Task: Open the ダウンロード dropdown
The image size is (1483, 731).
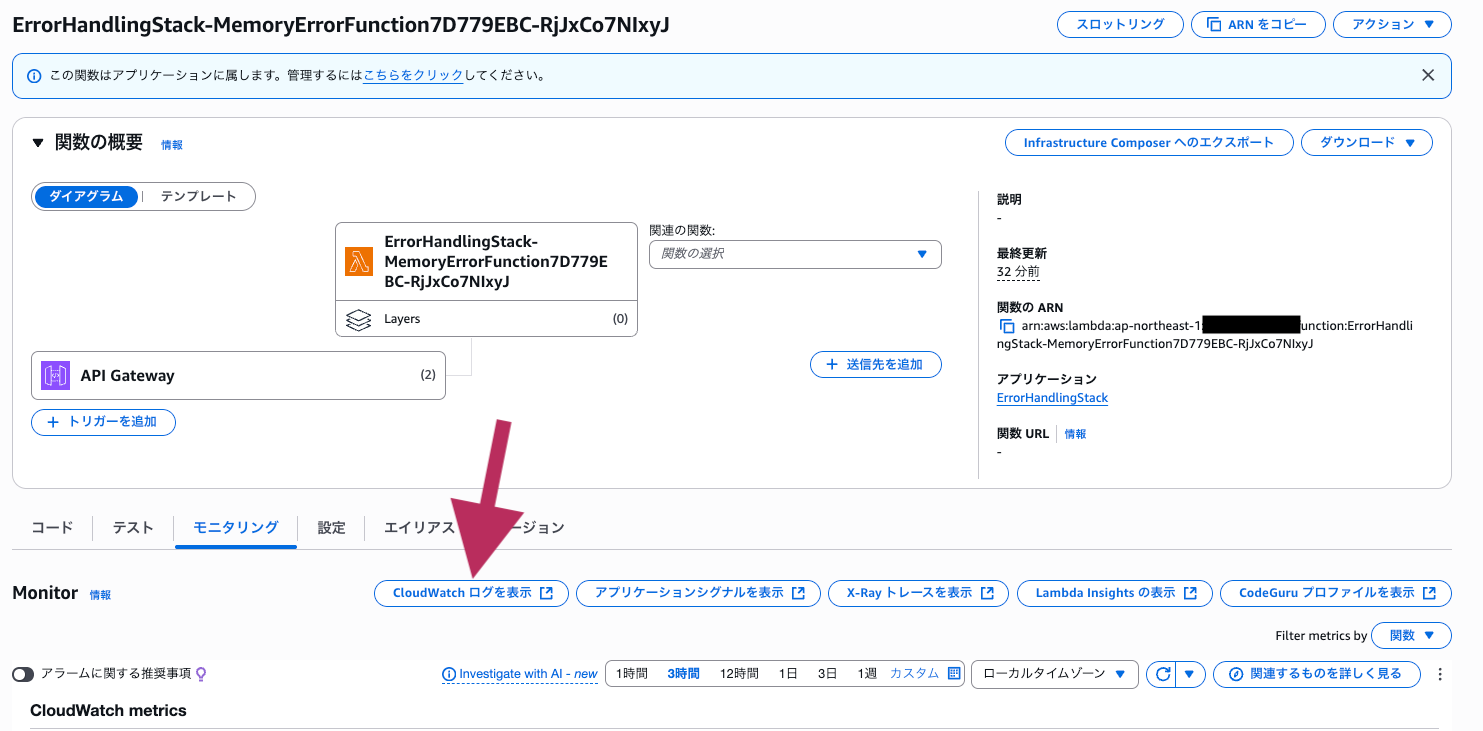Action: pyautogui.click(x=1367, y=143)
